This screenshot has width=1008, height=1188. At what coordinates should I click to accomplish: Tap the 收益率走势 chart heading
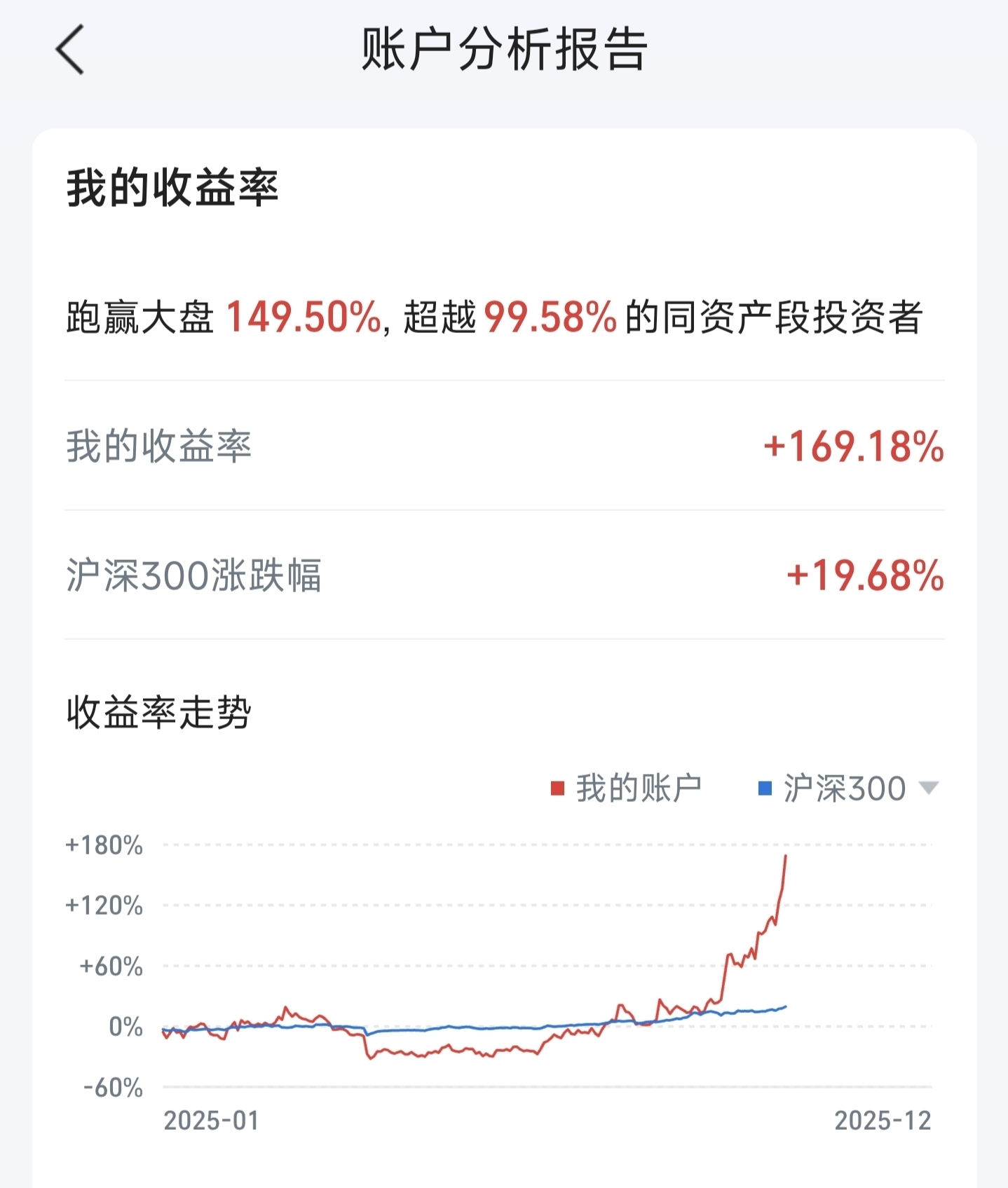click(158, 713)
